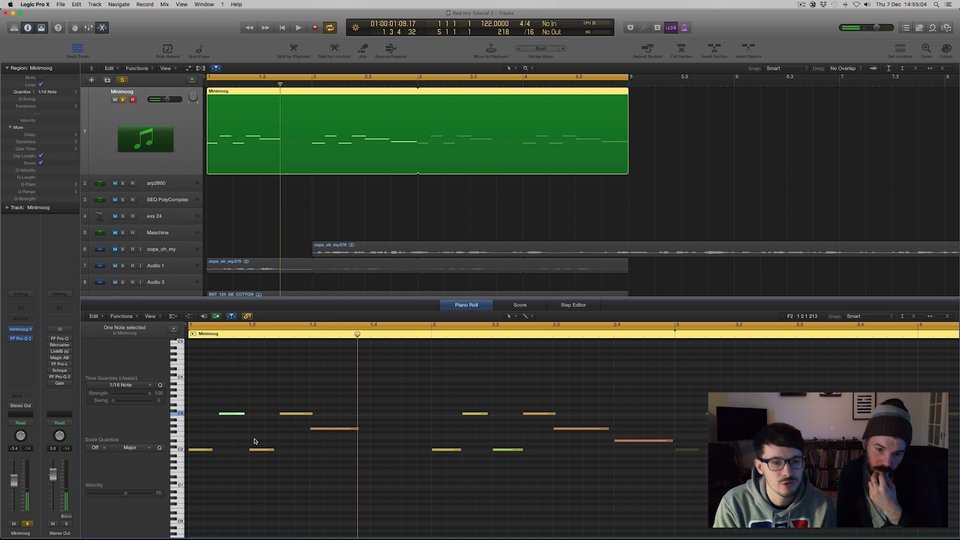The height and width of the screenshot is (540, 960).
Task: Open the Colors palette icon
Action: 947,48
